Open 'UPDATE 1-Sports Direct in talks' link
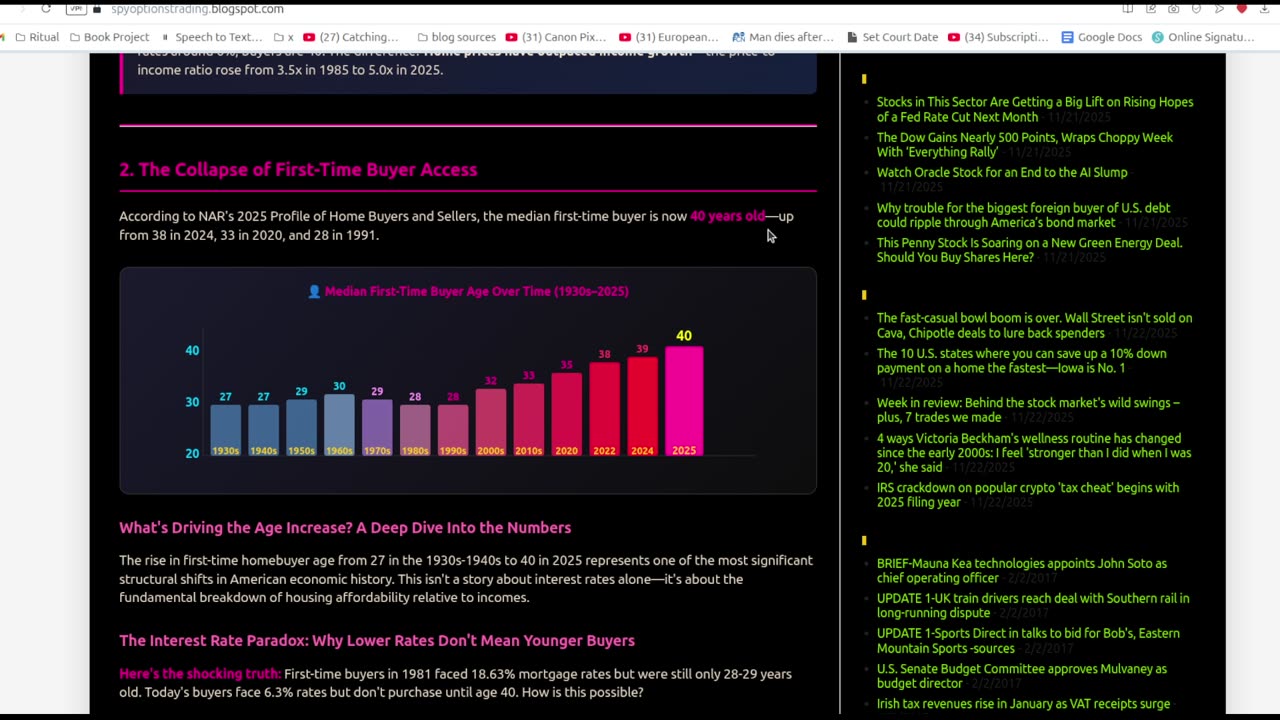Screen dimensions: 1280x720 pyautogui.click(x=1028, y=640)
